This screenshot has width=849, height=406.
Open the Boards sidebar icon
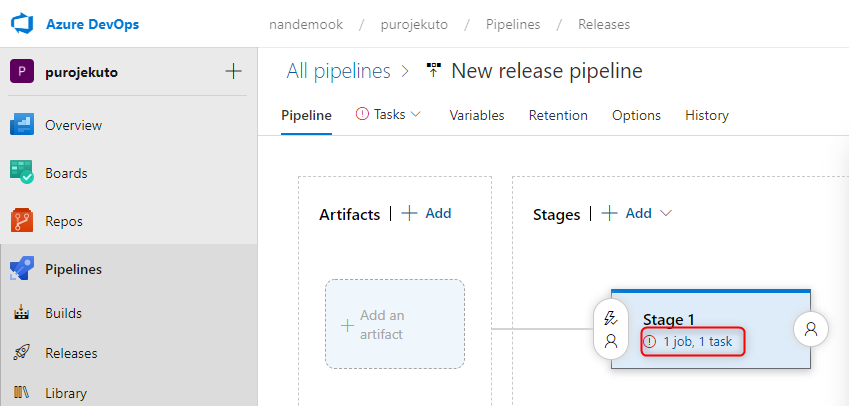(x=22, y=173)
